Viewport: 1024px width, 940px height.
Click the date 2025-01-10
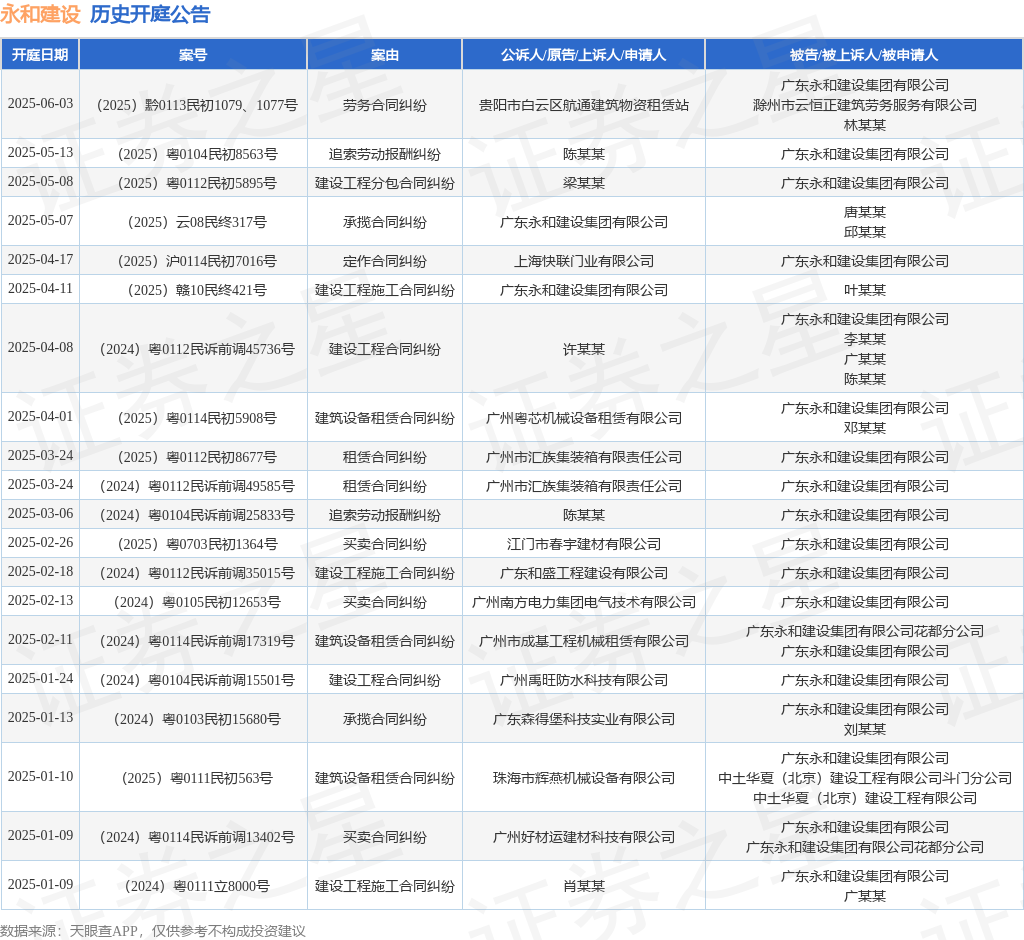point(40,777)
